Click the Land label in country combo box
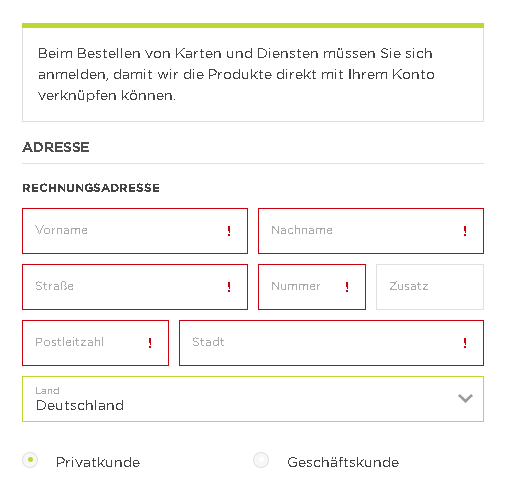The height and width of the screenshot is (484, 507). [47, 390]
